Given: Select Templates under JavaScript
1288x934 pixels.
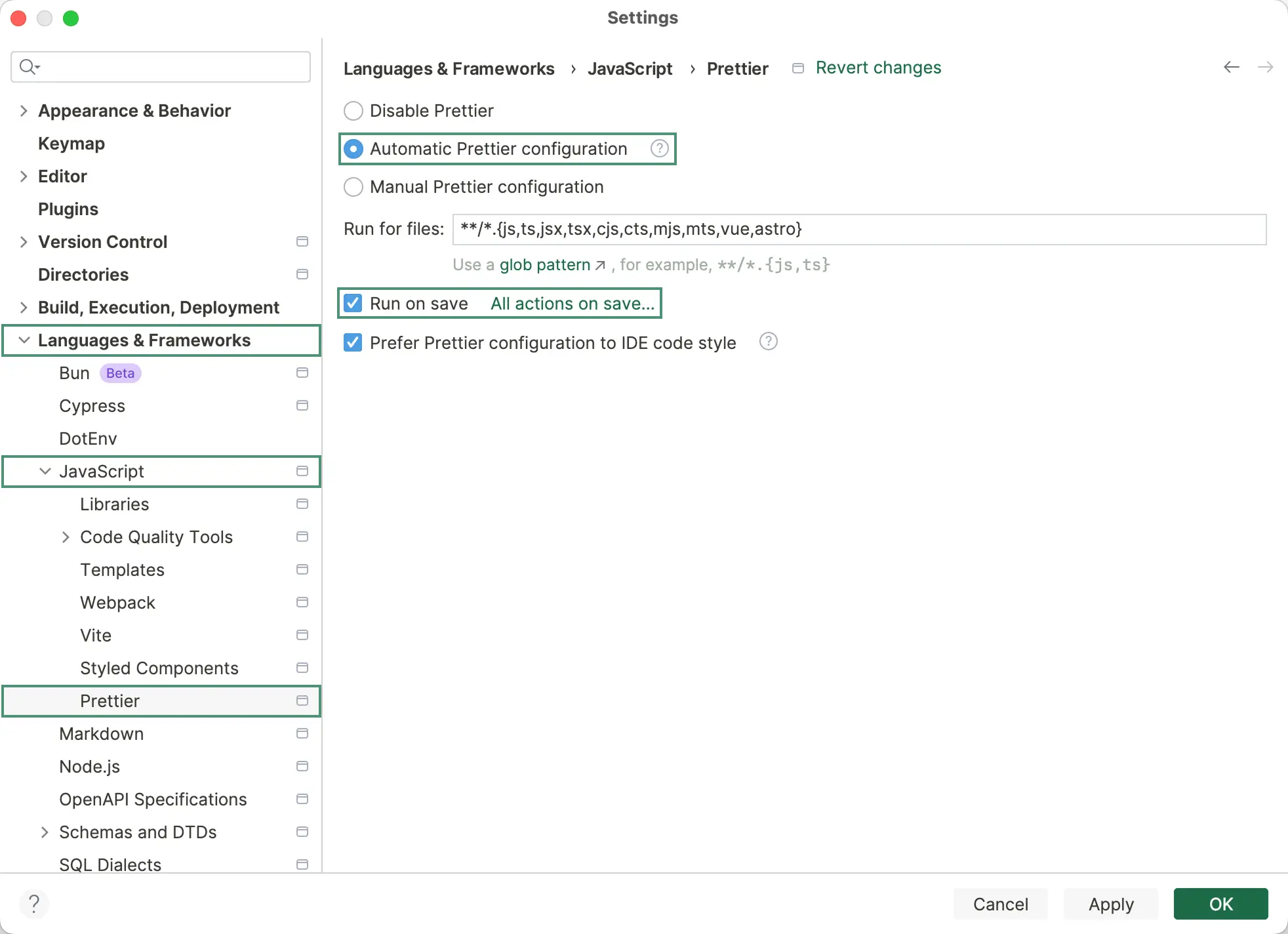Looking at the screenshot, I should coord(122,569).
